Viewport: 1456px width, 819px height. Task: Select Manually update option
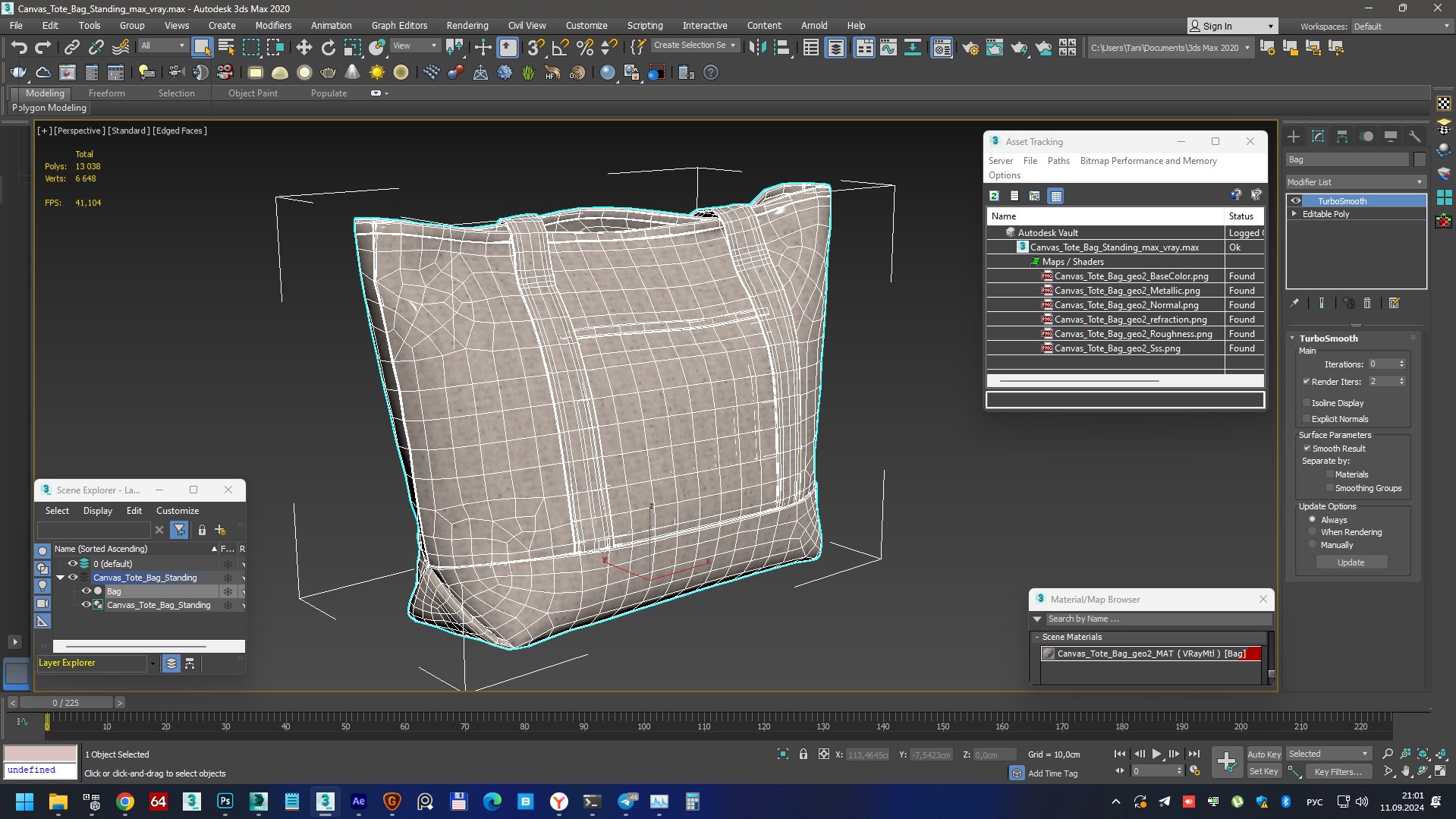[x=1313, y=545]
